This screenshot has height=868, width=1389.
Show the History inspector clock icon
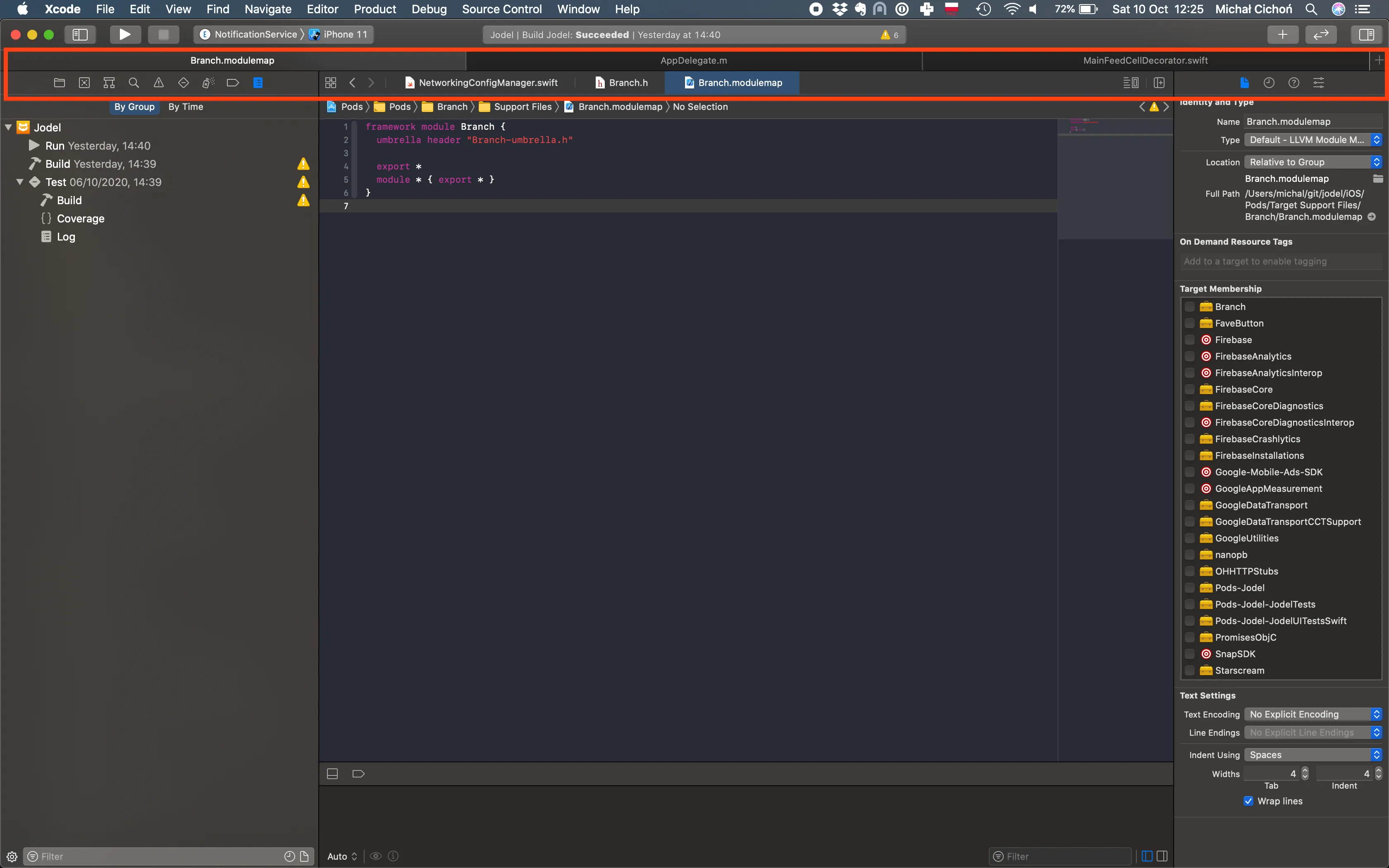pyautogui.click(x=1269, y=83)
